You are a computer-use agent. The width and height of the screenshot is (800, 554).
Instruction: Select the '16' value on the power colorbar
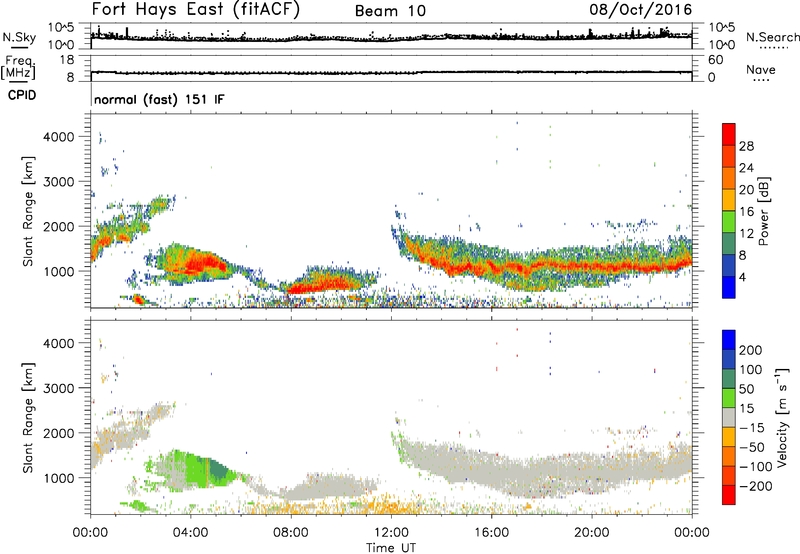pyautogui.click(x=746, y=212)
